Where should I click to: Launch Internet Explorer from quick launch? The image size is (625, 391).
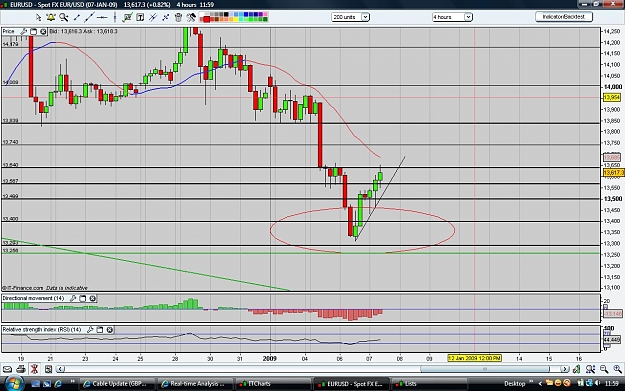tap(58, 384)
